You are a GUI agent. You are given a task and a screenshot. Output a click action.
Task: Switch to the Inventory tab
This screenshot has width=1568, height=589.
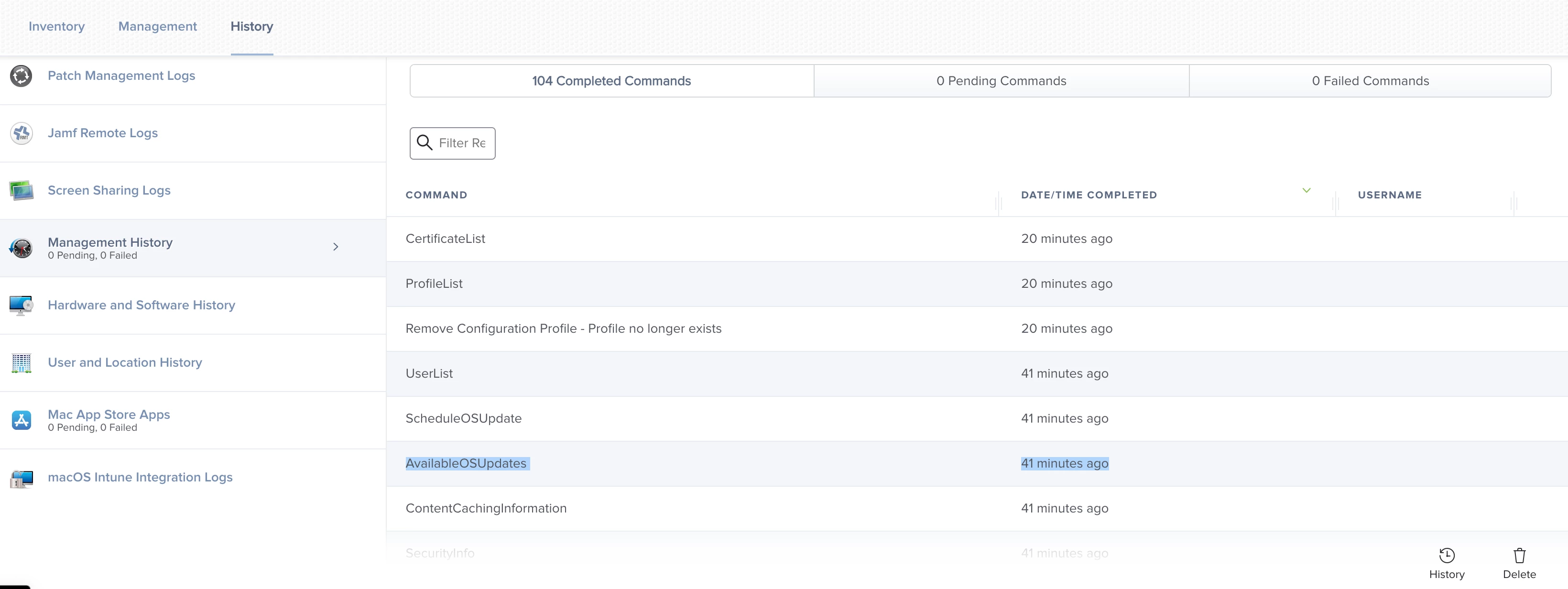(56, 27)
